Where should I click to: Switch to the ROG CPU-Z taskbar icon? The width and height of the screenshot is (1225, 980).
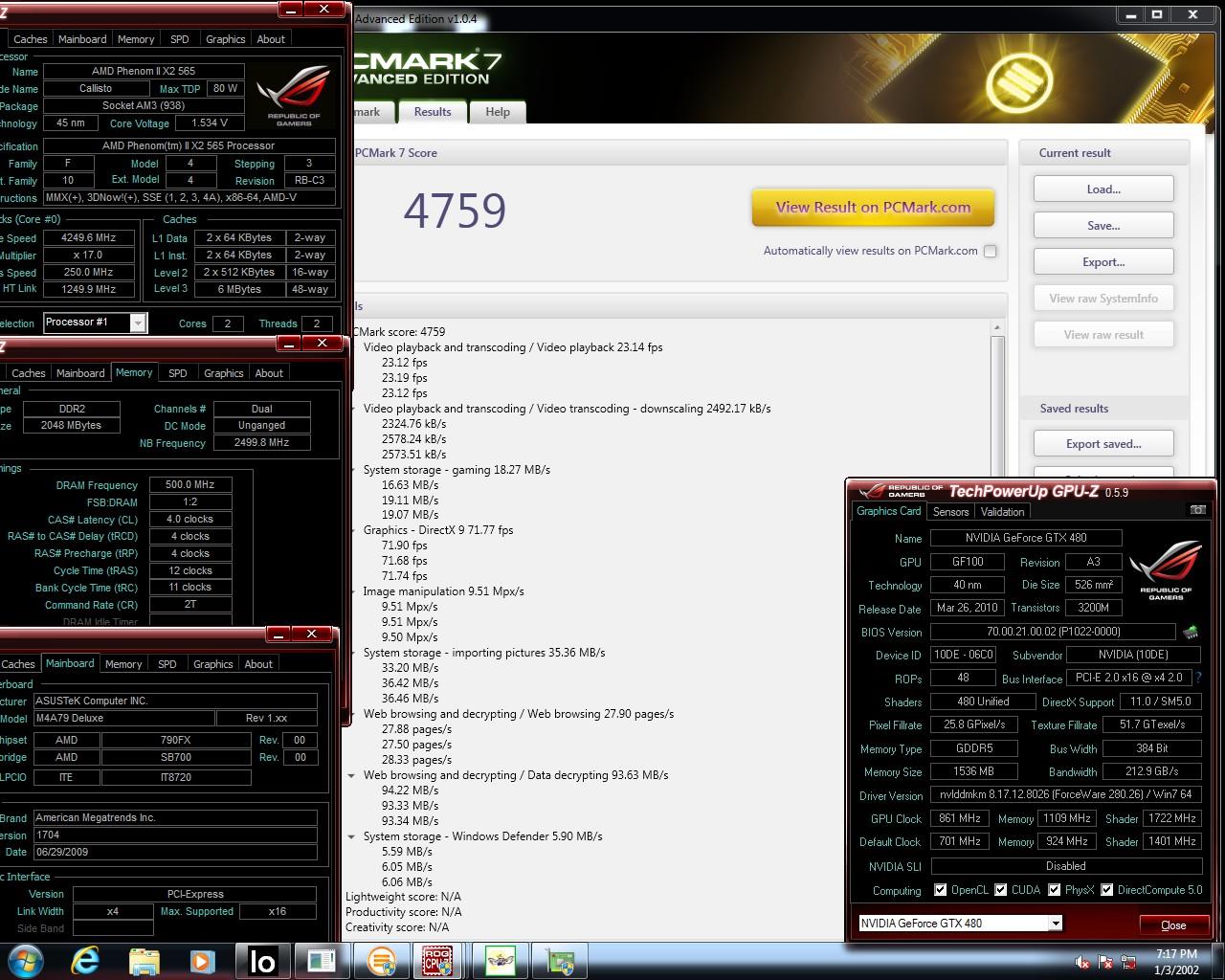click(438, 961)
